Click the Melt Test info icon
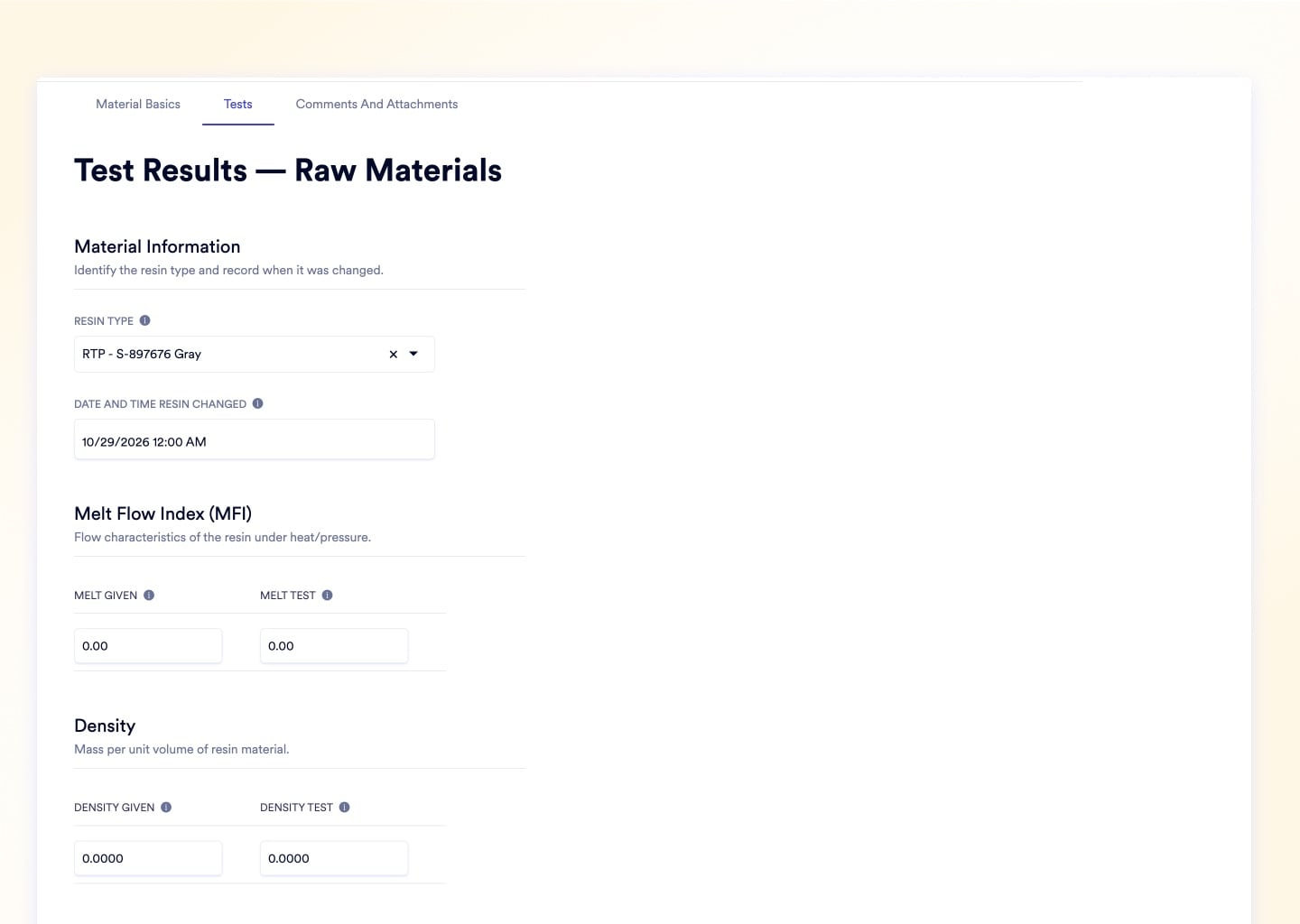The image size is (1300, 924). pyautogui.click(x=329, y=595)
